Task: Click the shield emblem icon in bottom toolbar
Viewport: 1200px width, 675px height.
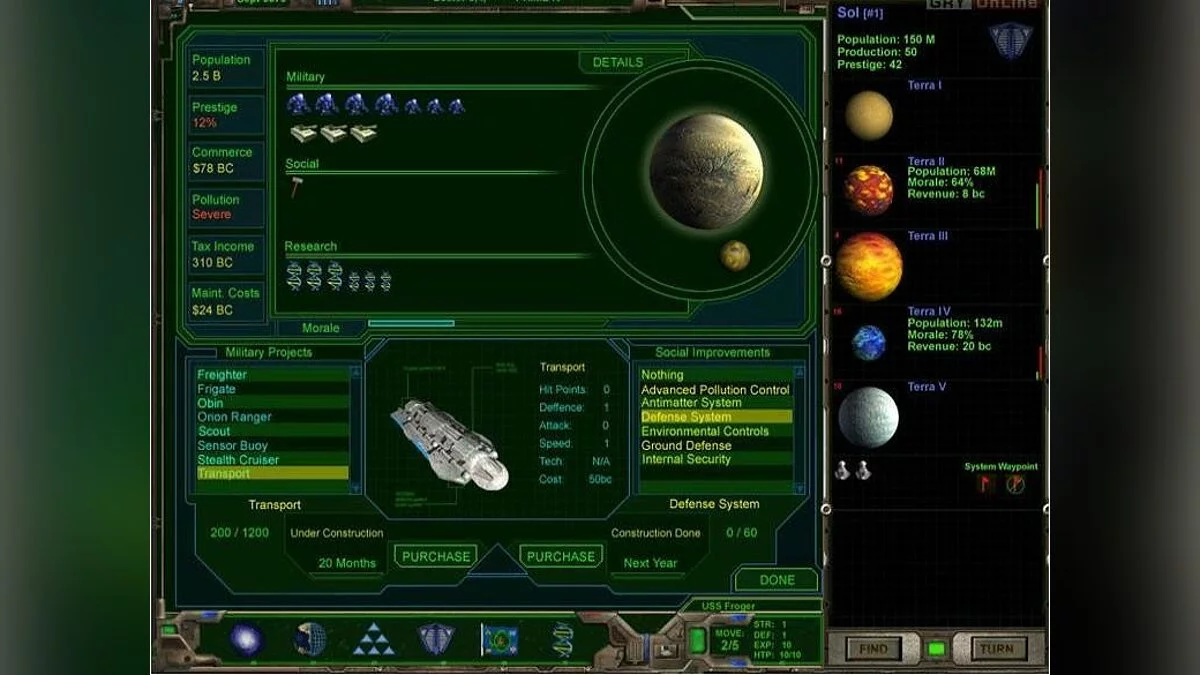Action: (x=436, y=638)
